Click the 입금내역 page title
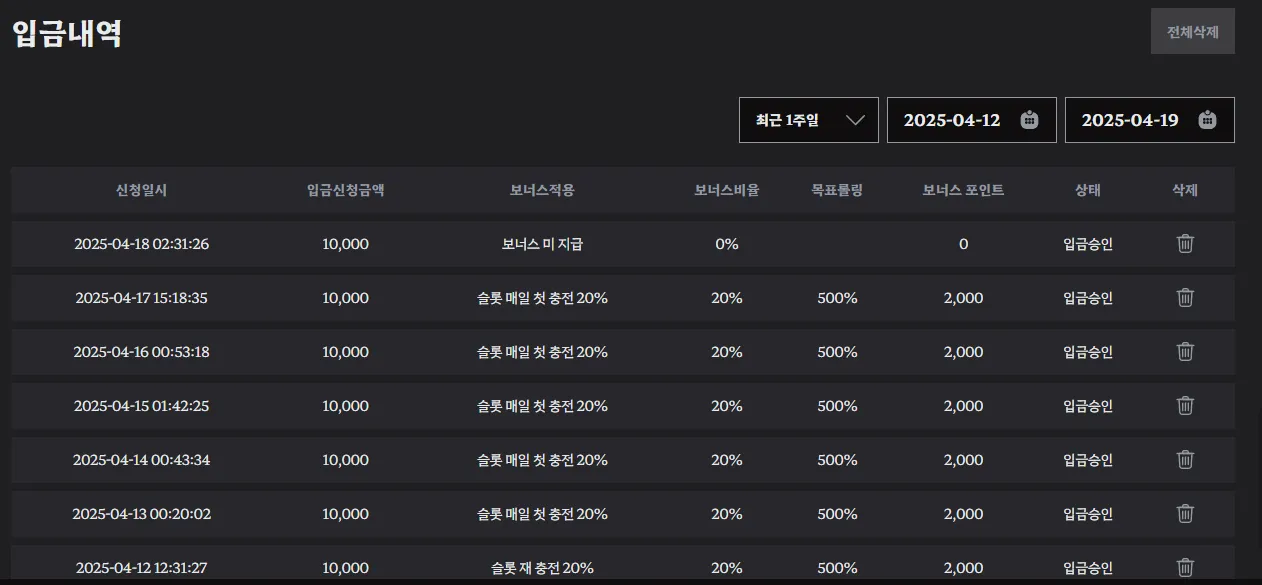Image resolution: width=1262 pixels, height=585 pixels. [67, 33]
